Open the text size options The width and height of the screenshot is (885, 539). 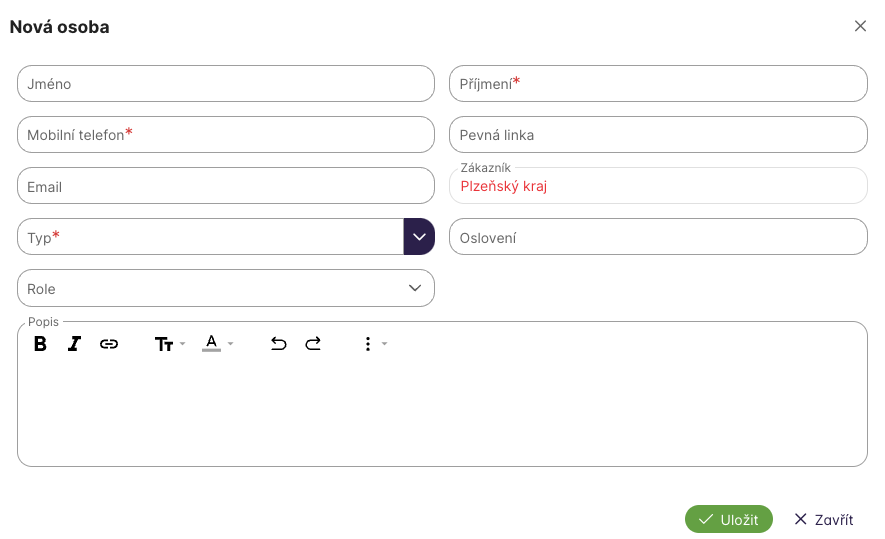(169, 344)
